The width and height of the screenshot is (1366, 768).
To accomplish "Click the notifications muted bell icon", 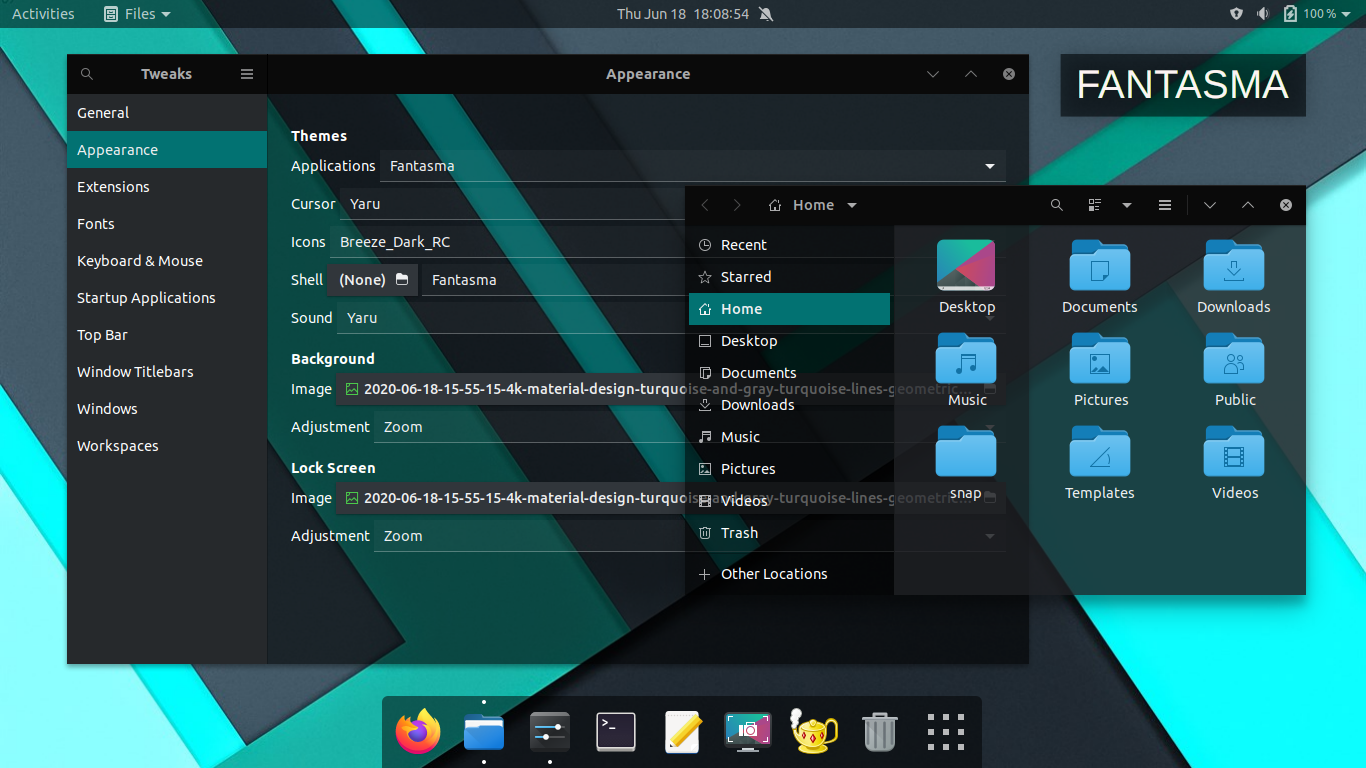I will pyautogui.click(x=766, y=14).
